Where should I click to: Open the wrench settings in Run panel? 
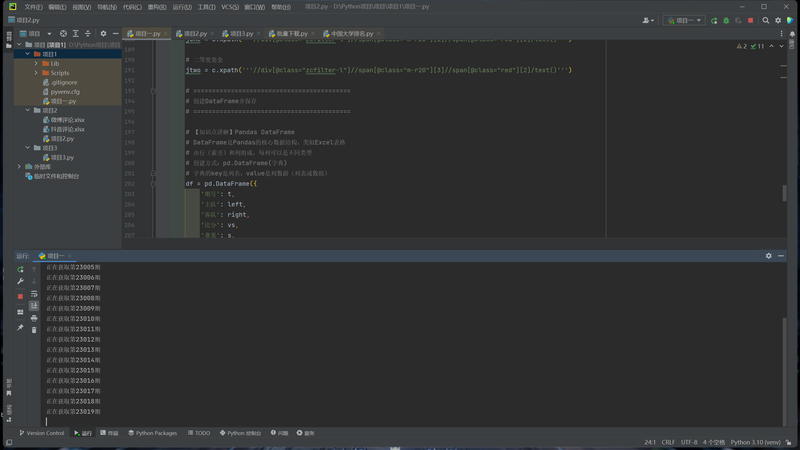tap(20, 282)
